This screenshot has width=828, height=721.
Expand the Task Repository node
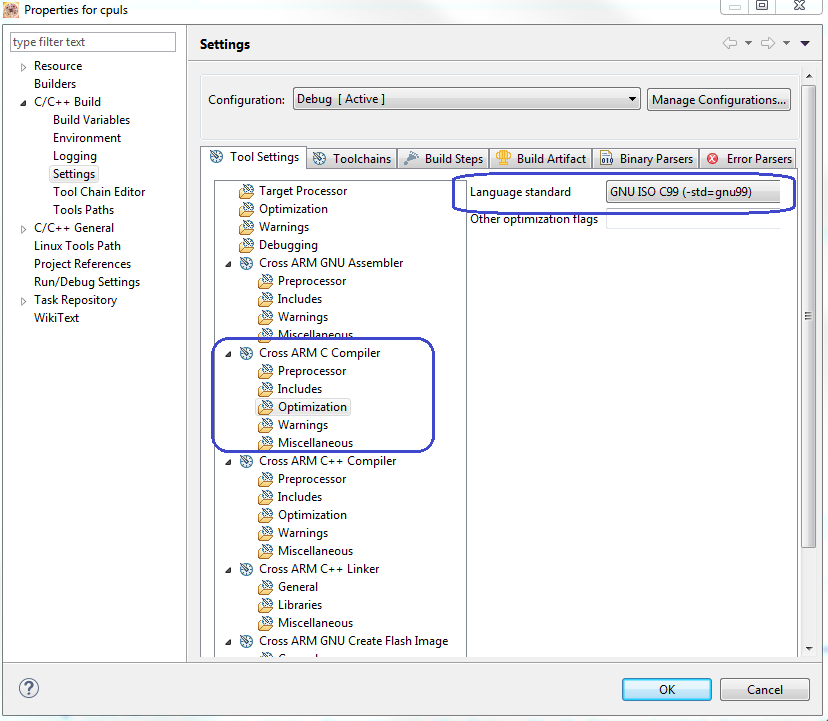click(x=23, y=301)
